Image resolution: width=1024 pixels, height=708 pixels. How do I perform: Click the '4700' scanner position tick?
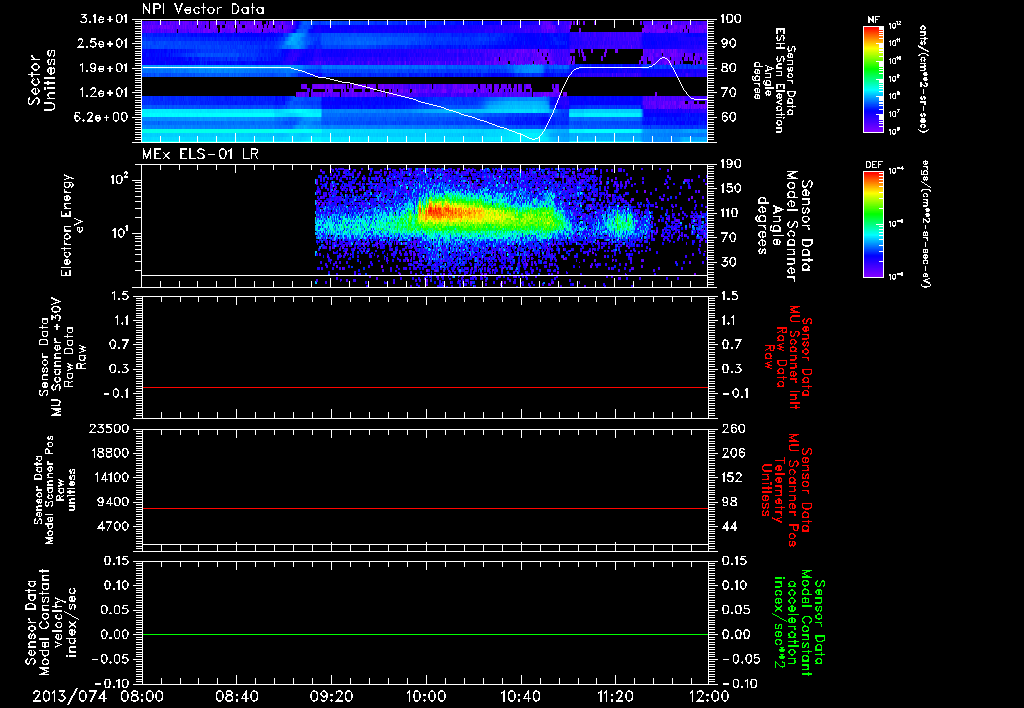tap(113, 526)
